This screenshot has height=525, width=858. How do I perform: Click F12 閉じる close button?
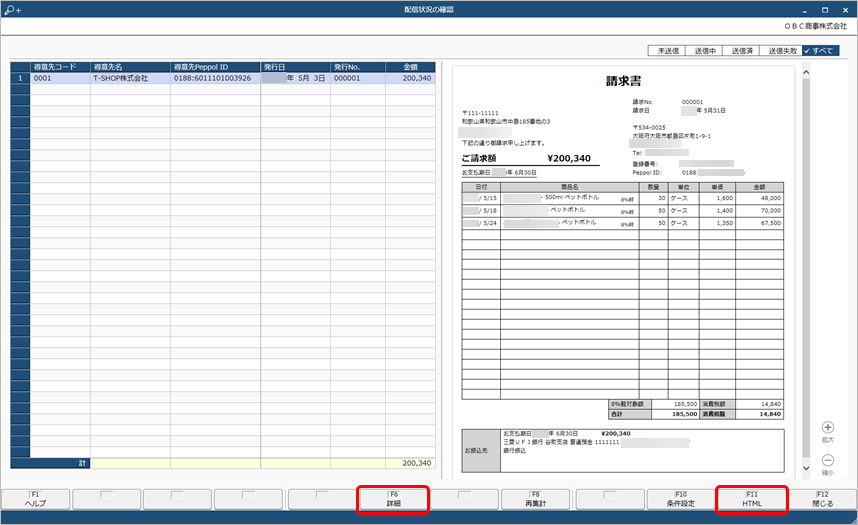(x=823, y=499)
